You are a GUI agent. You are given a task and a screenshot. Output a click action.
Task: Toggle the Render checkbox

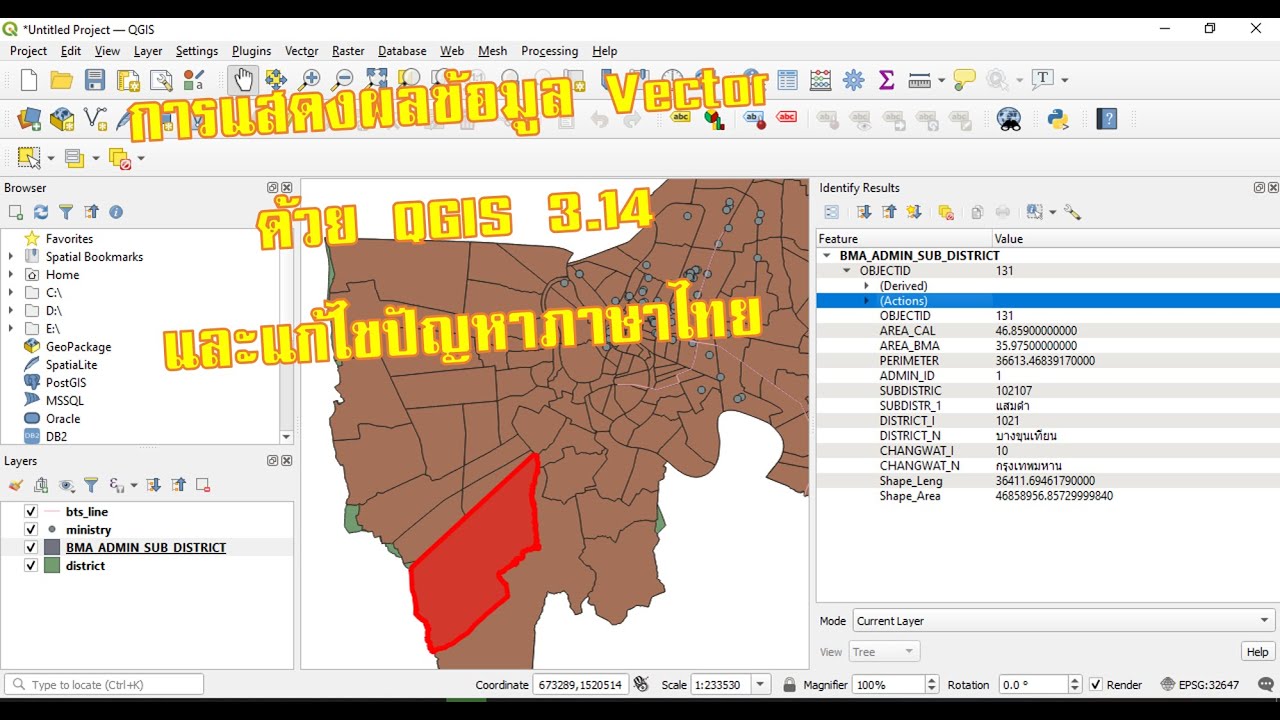coord(1096,685)
